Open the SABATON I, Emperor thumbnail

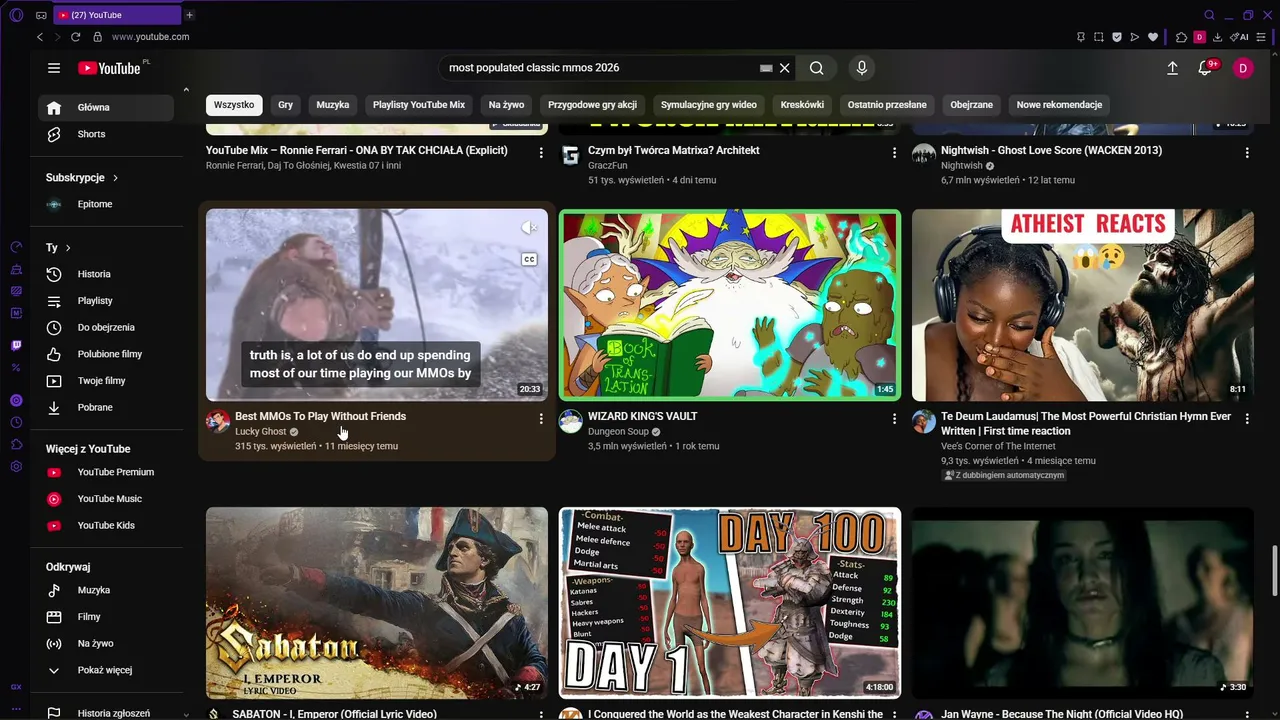click(377, 603)
